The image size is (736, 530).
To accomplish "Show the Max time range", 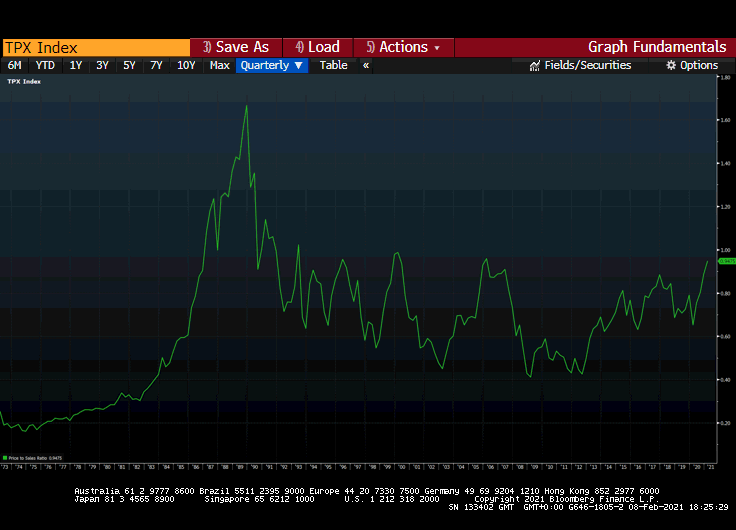I will 220,65.
